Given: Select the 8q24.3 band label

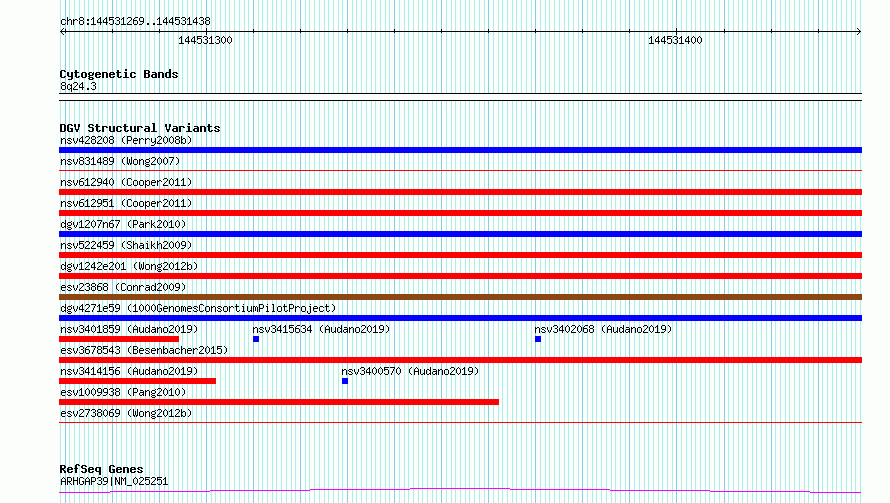Looking at the screenshot, I should pos(78,86).
